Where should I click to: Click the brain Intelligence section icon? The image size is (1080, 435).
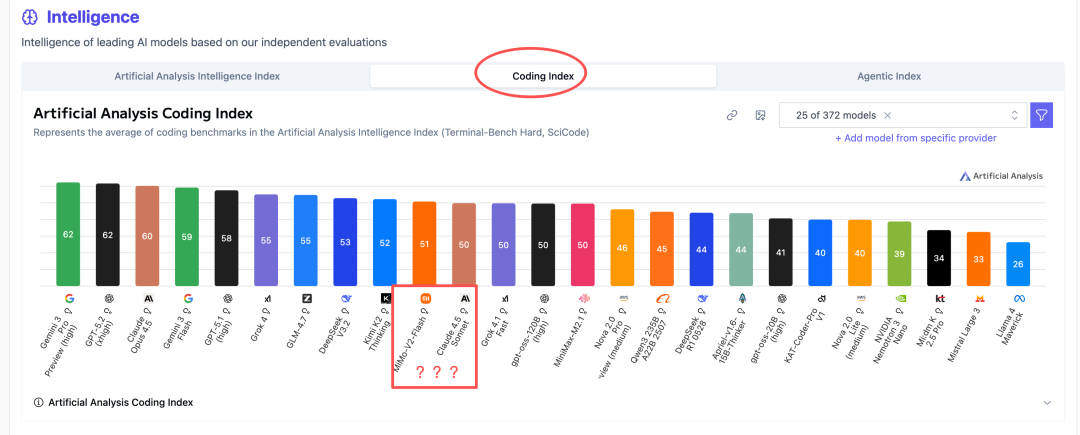[x=30, y=17]
